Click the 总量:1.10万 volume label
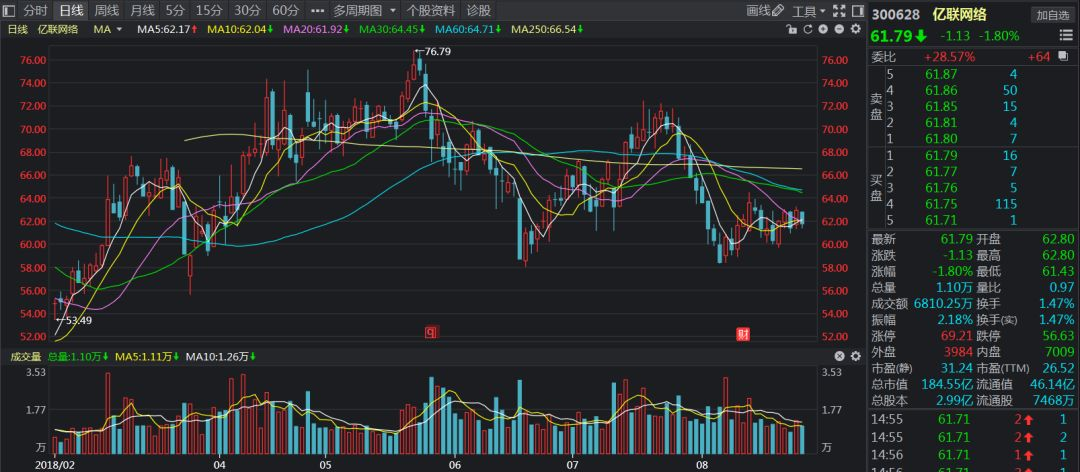 tap(79, 356)
